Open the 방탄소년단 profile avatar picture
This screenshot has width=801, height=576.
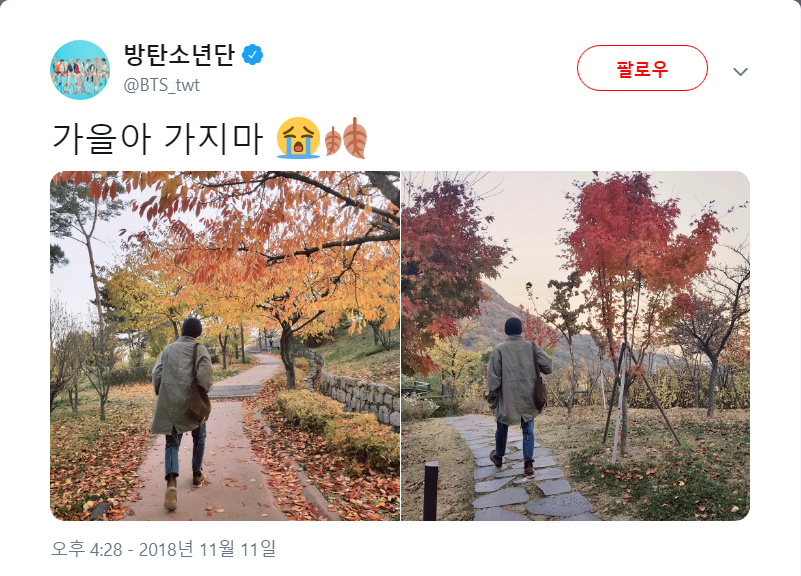click(80, 70)
